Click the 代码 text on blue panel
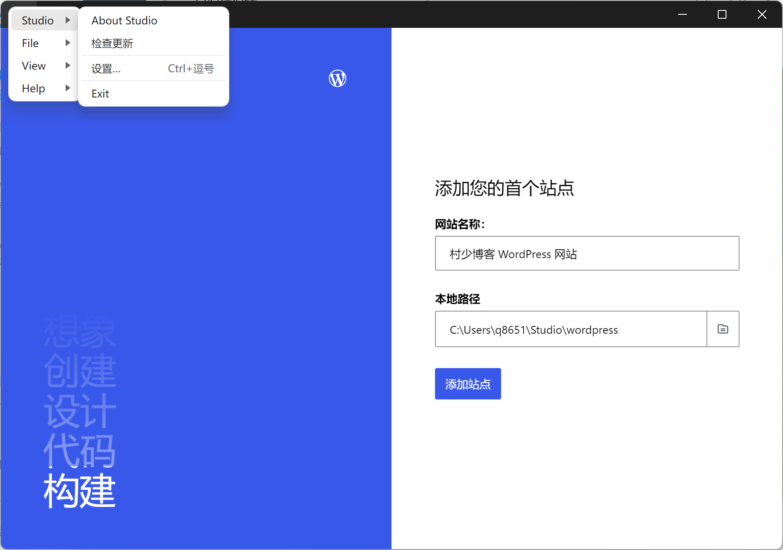783x550 pixels. (79, 451)
